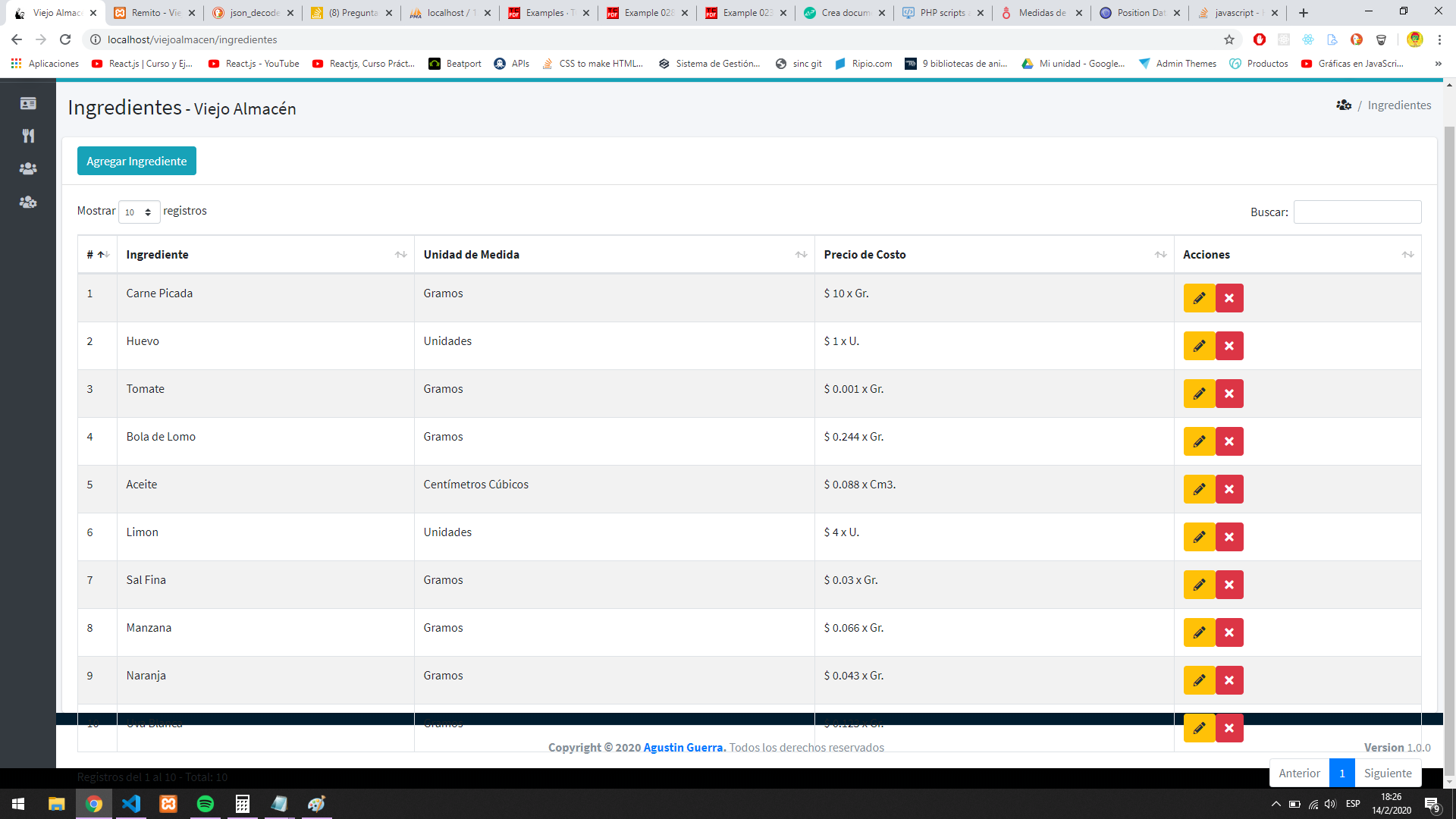Open Admin Themes bookmark

click(1177, 64)
